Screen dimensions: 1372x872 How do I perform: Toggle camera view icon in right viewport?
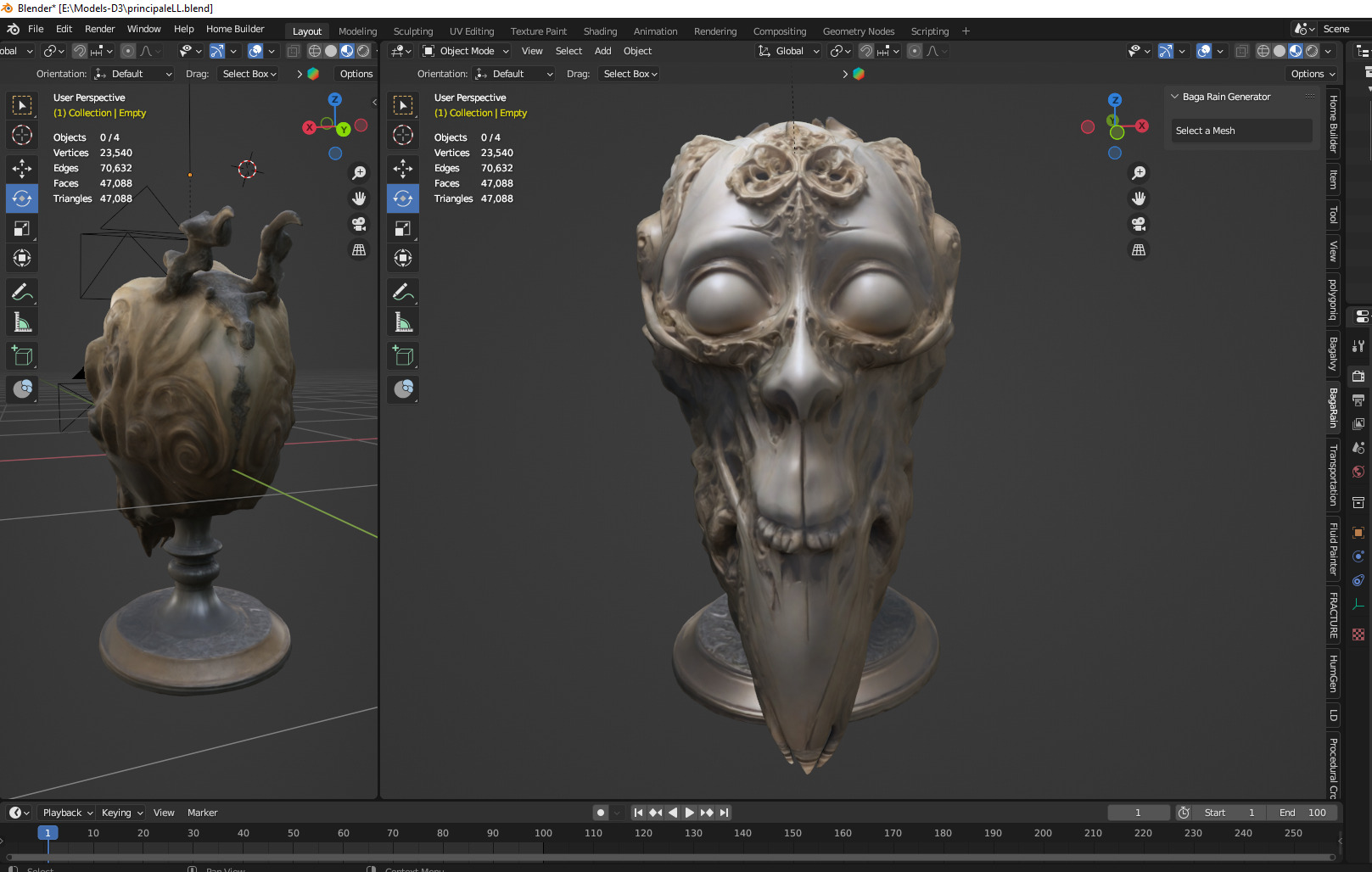[1139, 224]
